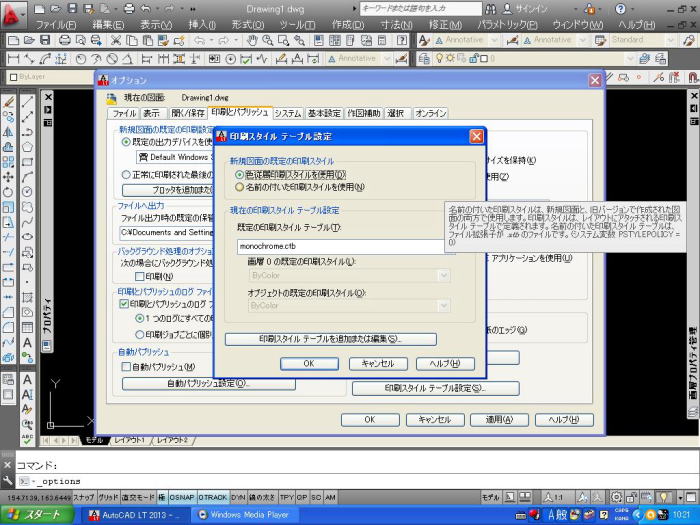700x525 pixels.
Task: Click 適用(A) button in Options dialog
Action: (x=499, y=420)
